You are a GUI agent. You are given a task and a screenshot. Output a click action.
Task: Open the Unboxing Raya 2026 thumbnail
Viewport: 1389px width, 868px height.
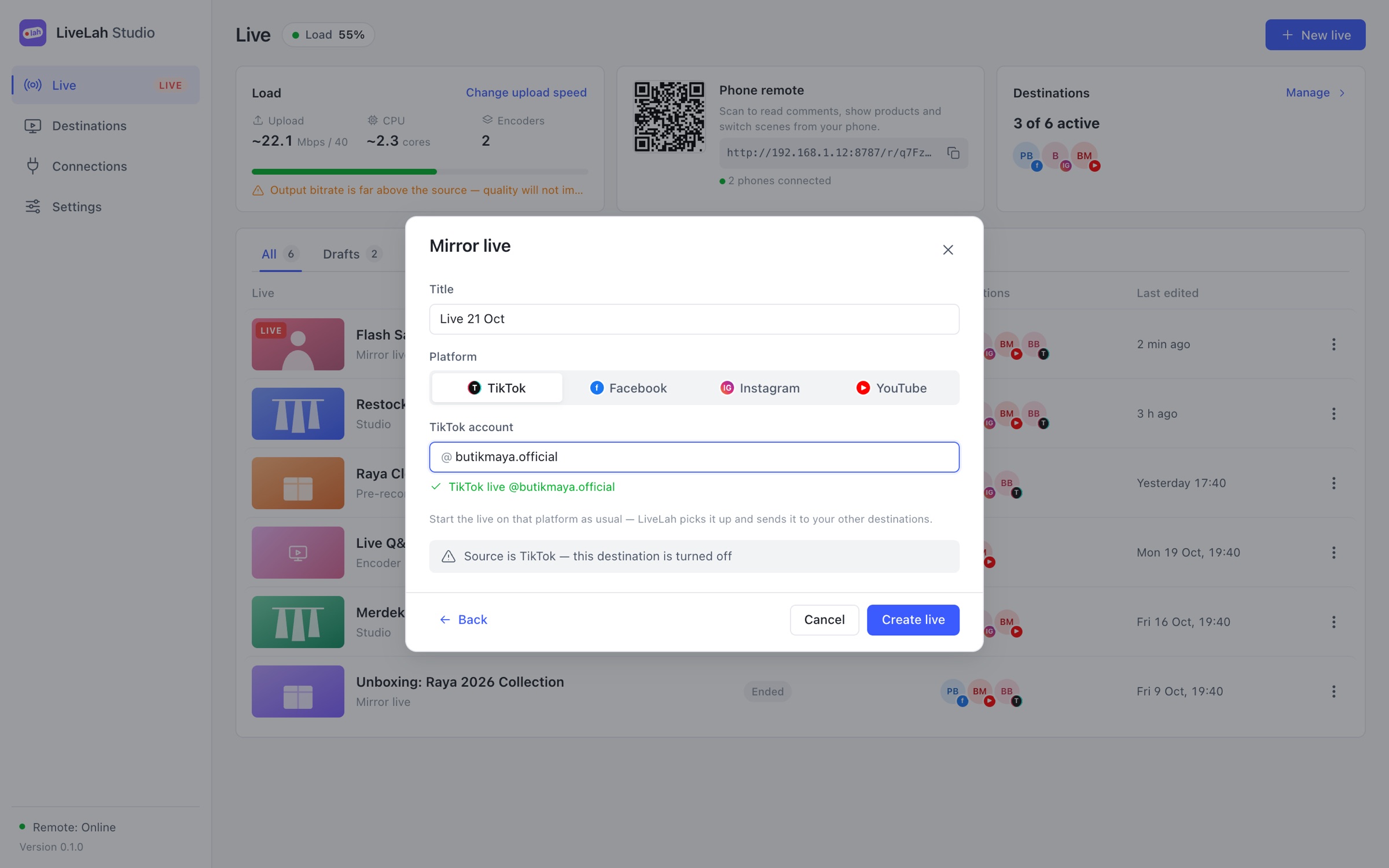point(297,692)
